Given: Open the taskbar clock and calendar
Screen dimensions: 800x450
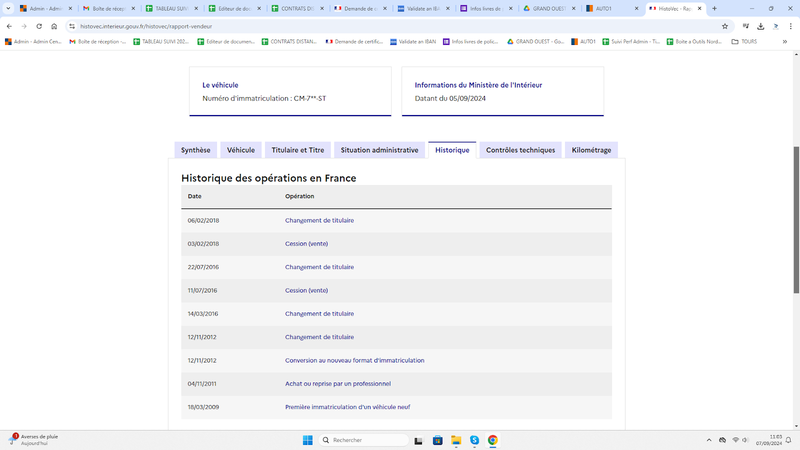Looking at the screenshot, I should coord(769,440).
